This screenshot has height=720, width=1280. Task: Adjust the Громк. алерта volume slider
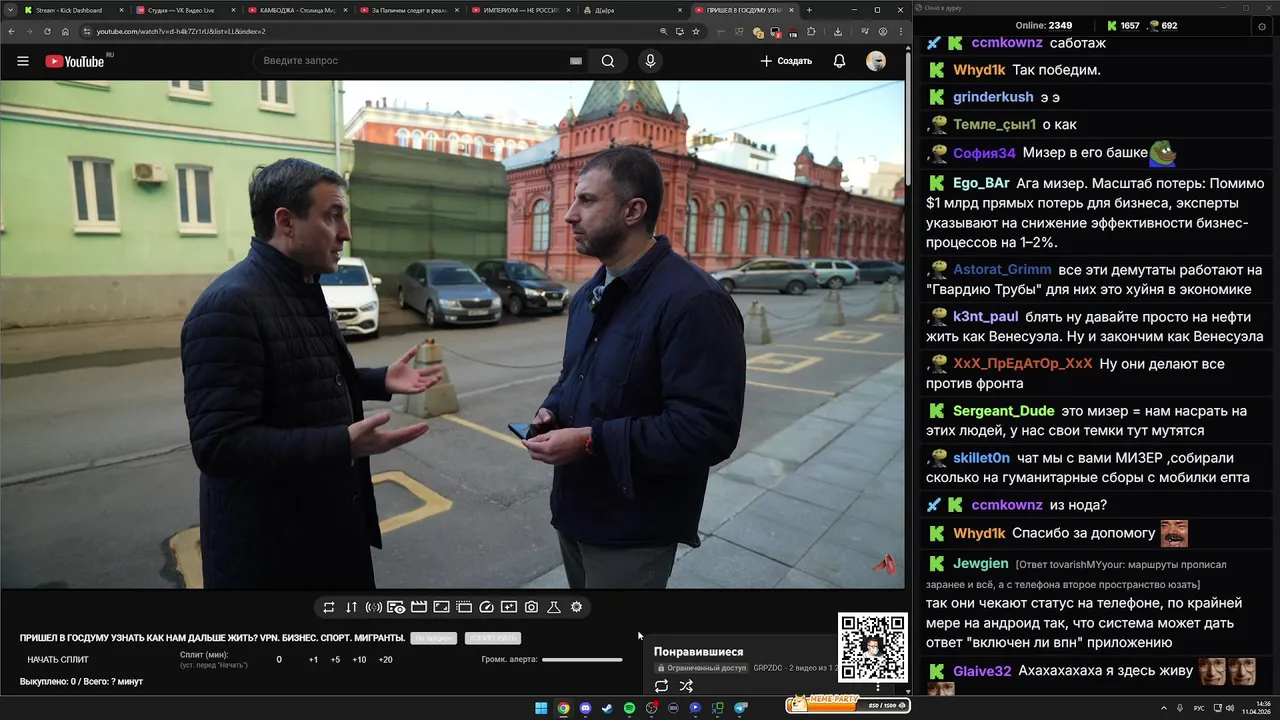(x=582, y=659)
